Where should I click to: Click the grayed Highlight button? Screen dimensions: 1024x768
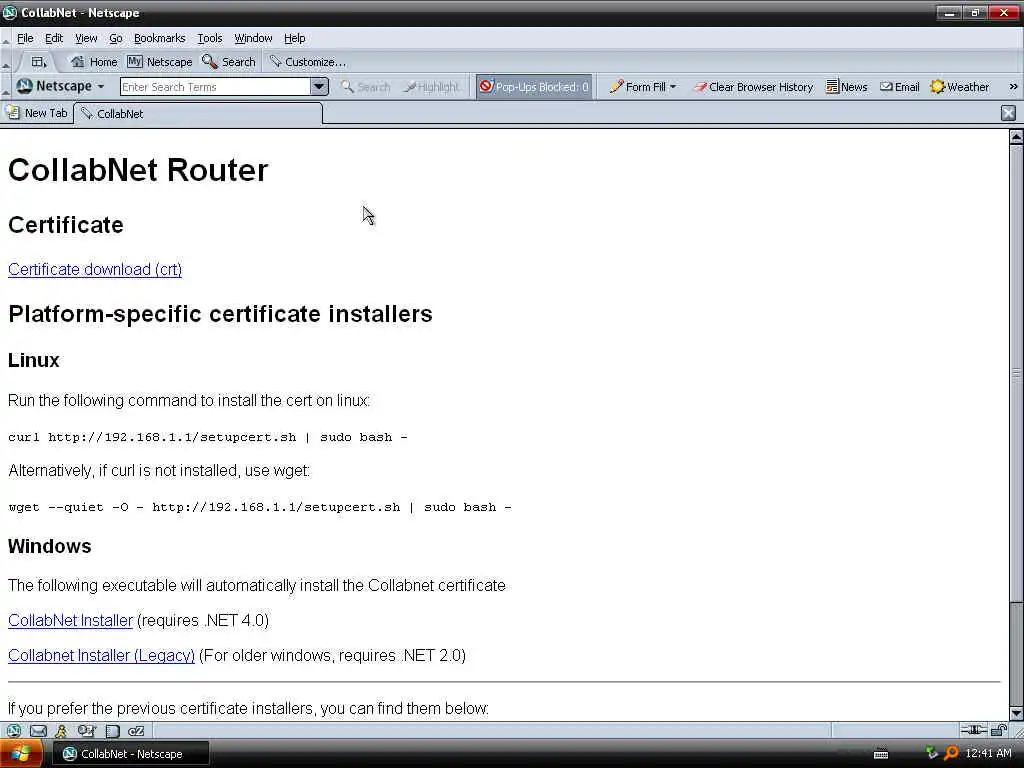click(431, 87)
